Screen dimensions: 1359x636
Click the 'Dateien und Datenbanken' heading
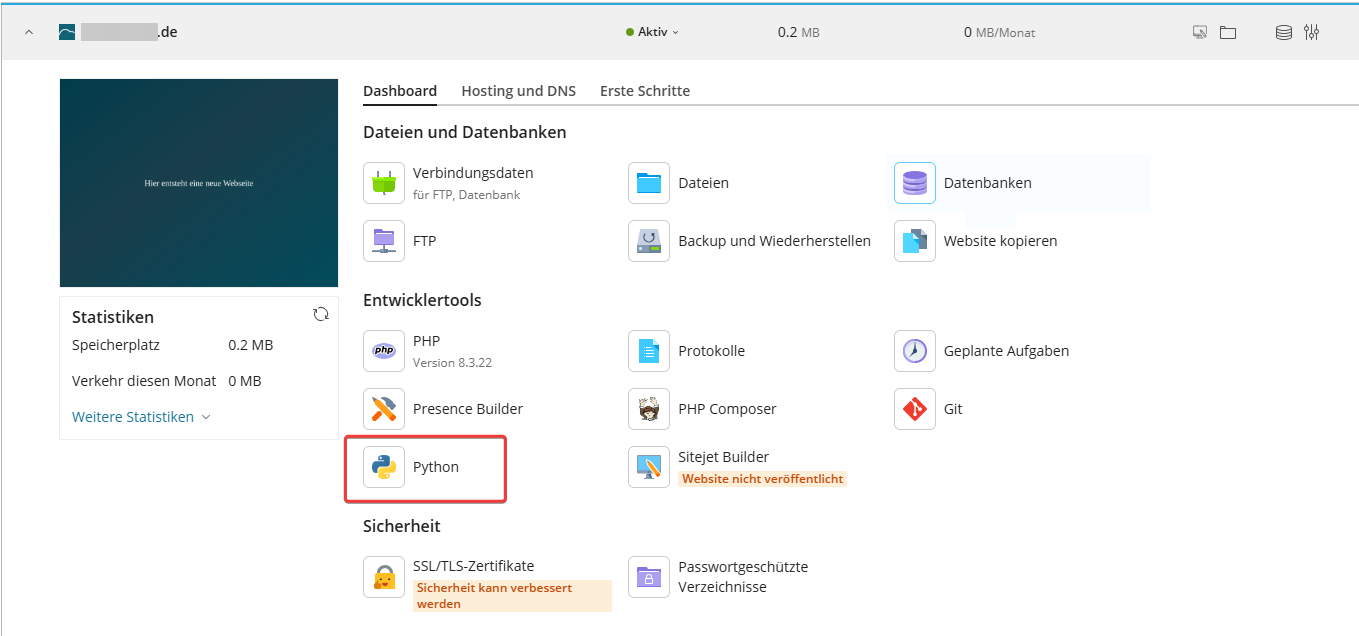click(x=465, y=132)
